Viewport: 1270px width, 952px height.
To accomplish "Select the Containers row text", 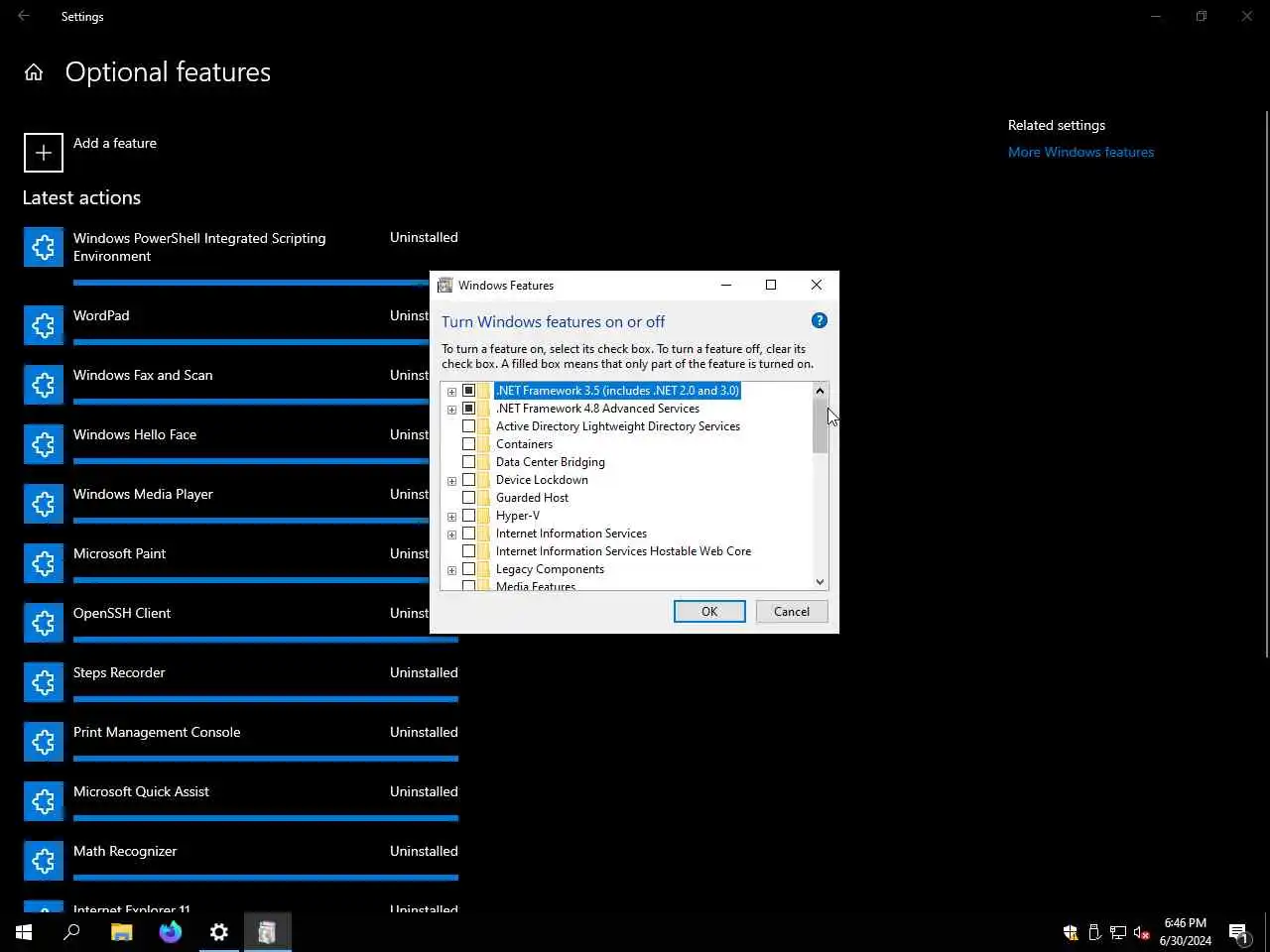I will (524, 444).
